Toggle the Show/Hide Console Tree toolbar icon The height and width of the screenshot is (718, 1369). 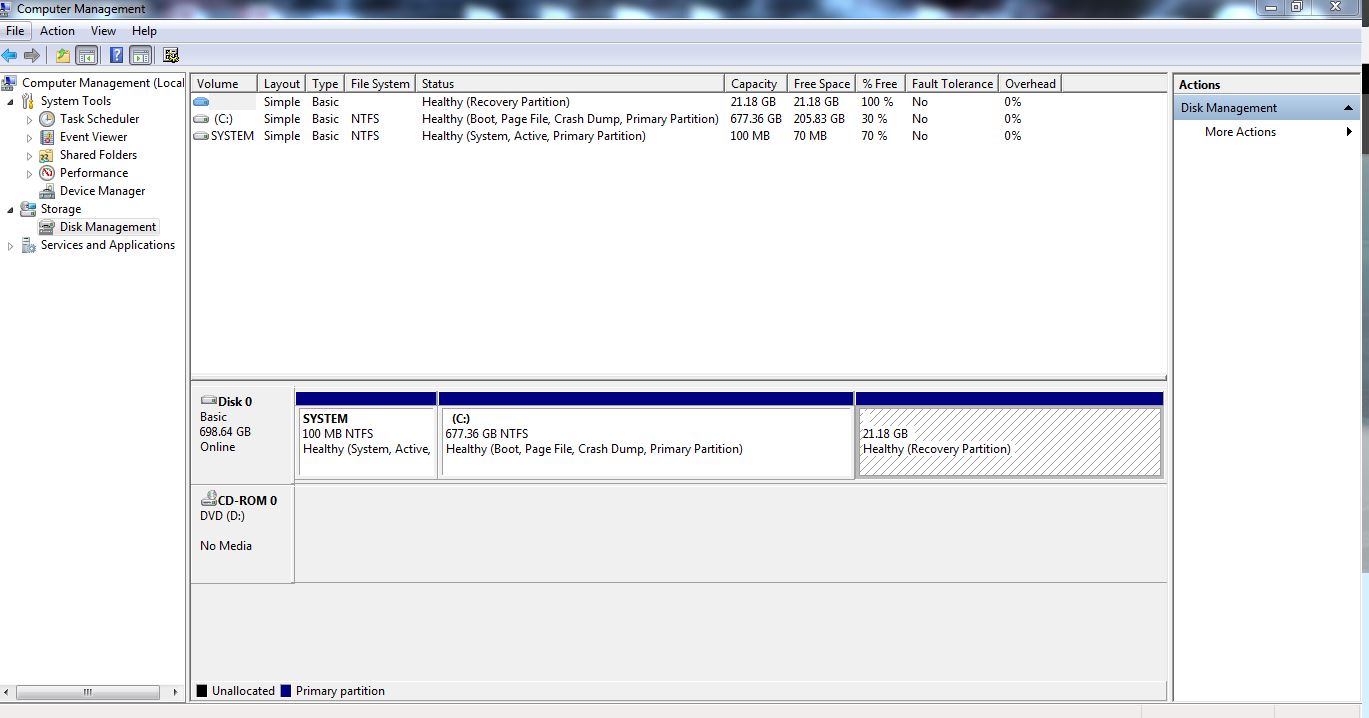87,55
